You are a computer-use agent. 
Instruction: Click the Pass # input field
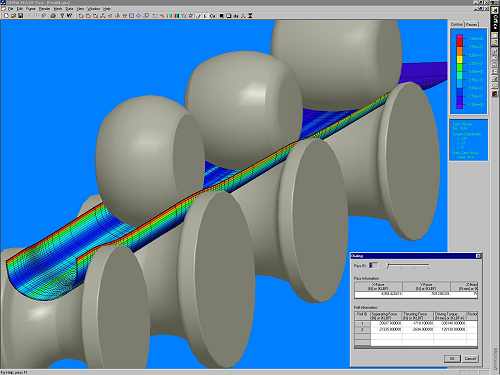[373, 266]
